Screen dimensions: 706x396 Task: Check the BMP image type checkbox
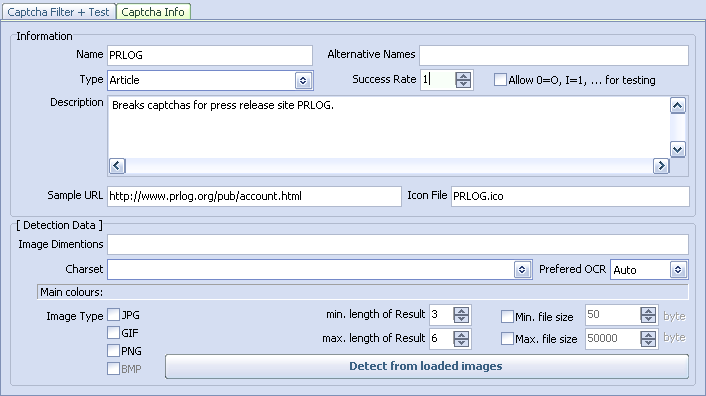(x=113, y=369)
